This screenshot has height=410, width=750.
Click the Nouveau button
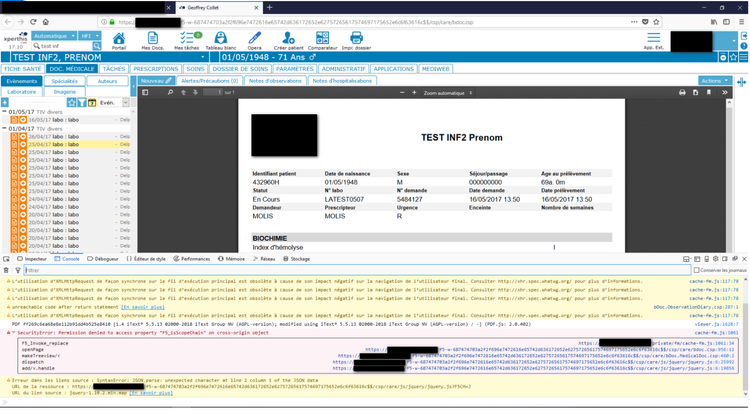156,81
